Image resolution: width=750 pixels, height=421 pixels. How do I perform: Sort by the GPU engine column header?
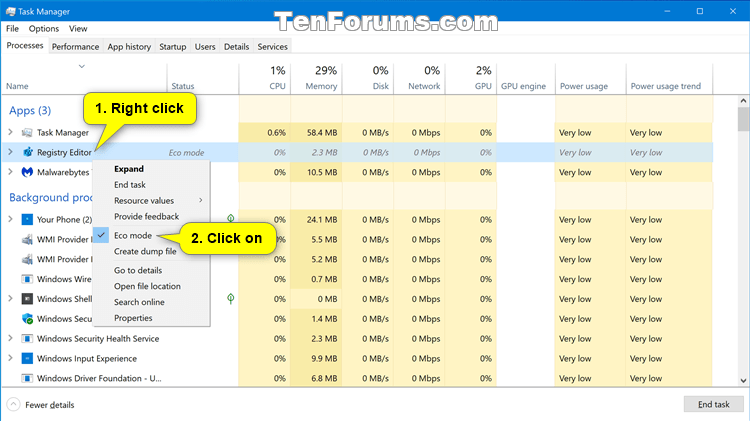(x=526, y=78)
